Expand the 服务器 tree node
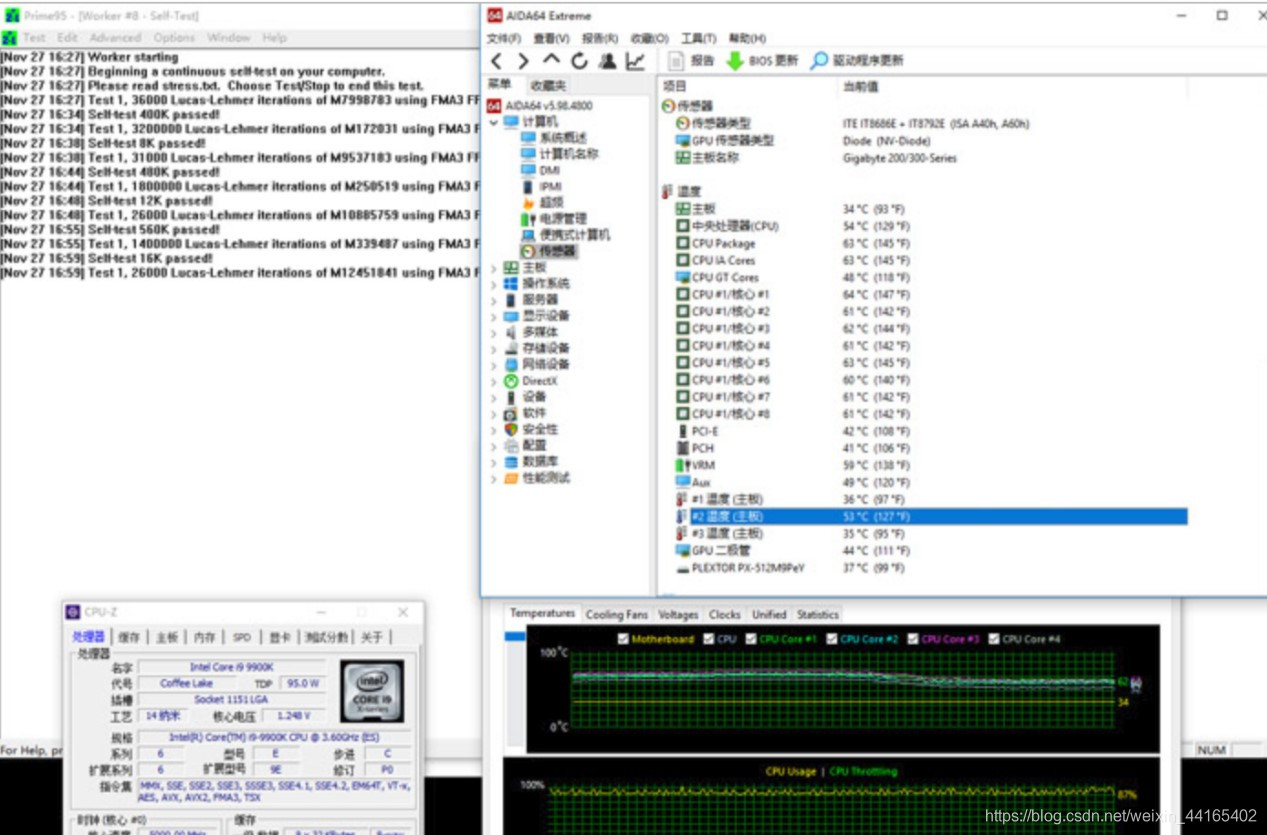1267x835 pixels. (493, 300)
